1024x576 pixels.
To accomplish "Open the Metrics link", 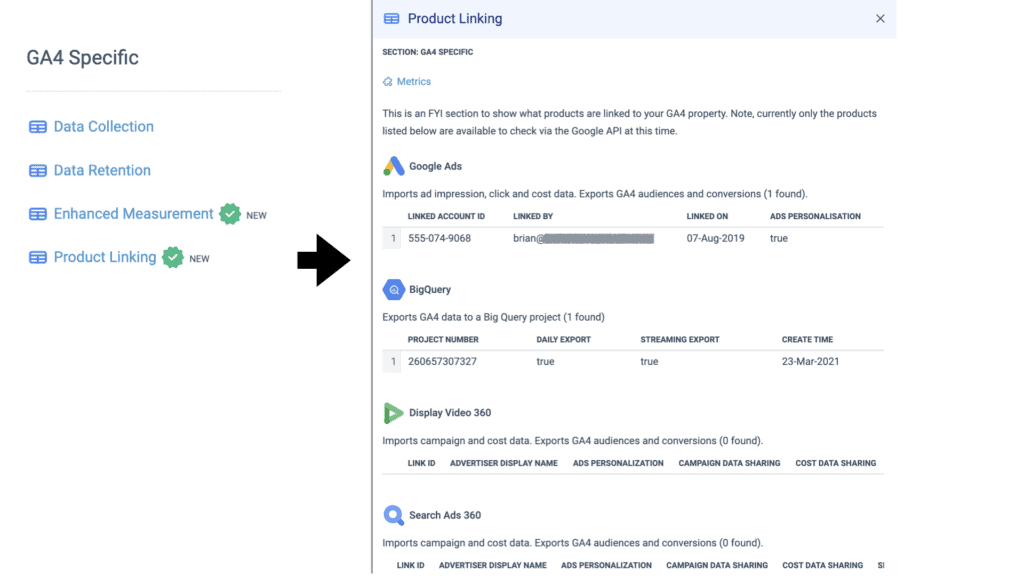I will pos(414,82).
